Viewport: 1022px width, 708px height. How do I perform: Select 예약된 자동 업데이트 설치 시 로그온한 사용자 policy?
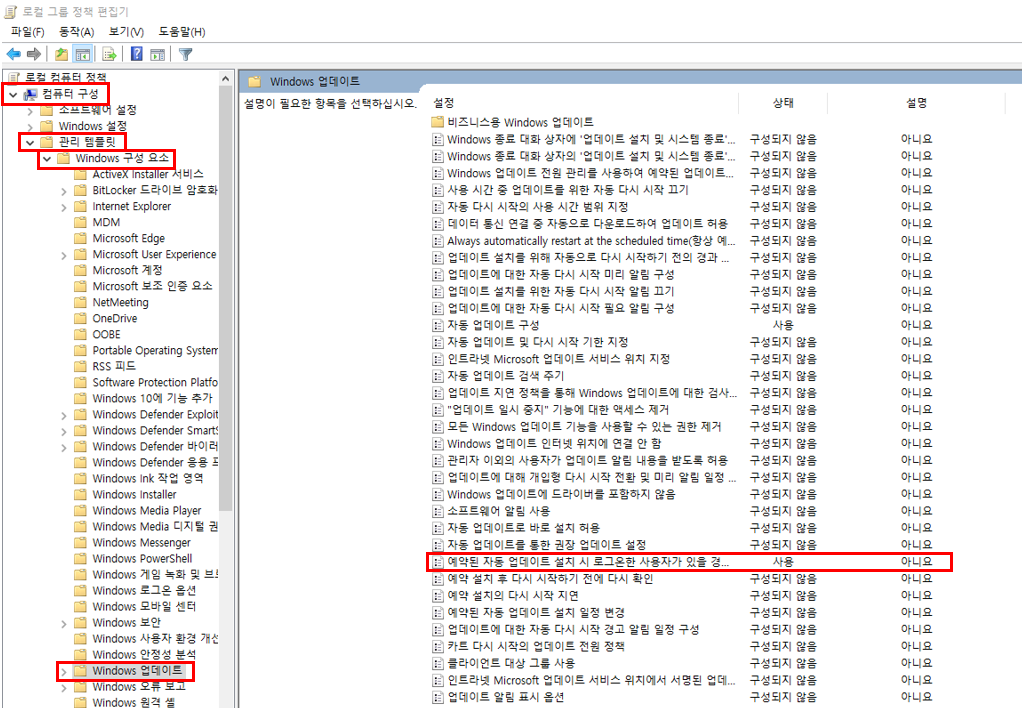click(589, 561)
